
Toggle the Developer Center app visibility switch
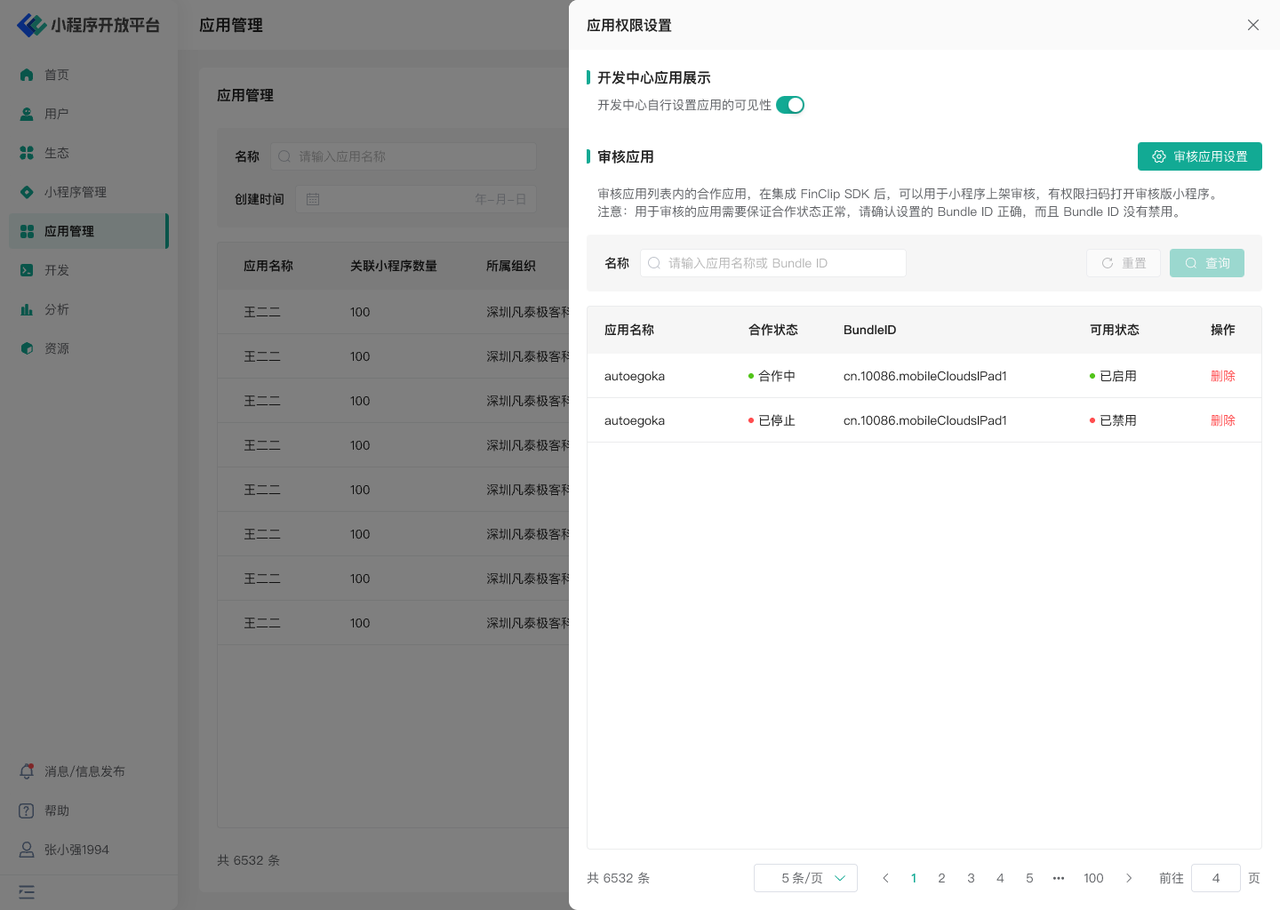790,105
